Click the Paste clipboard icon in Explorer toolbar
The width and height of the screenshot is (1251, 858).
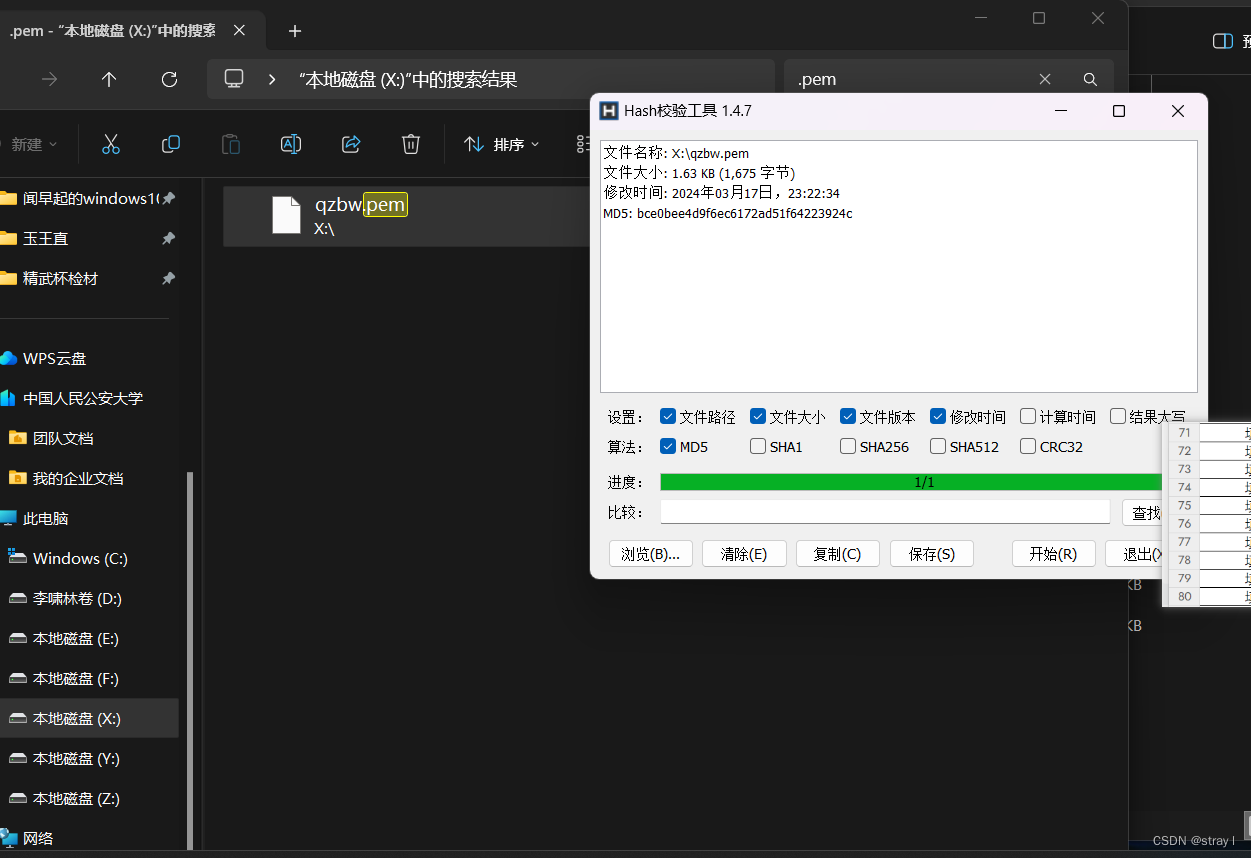point(231,145)
